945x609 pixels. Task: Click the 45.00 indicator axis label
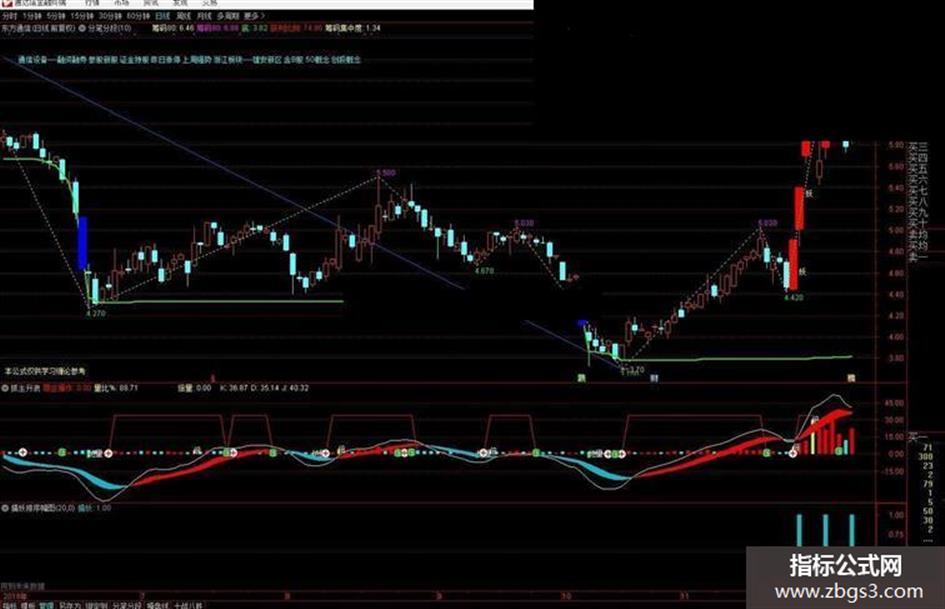895,403
